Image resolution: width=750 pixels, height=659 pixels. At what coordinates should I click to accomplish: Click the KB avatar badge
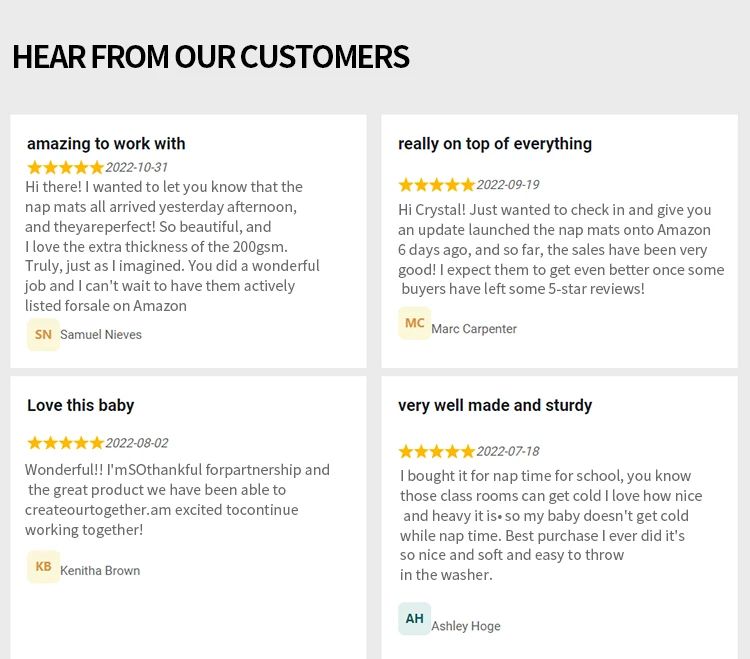pos(43,567)
